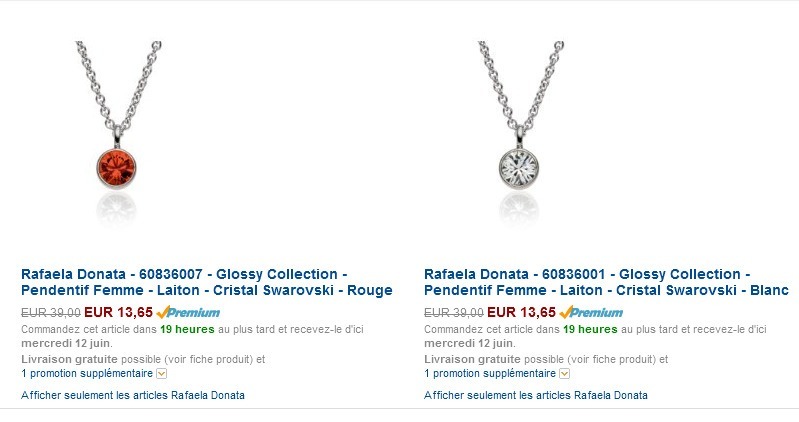Expand promotion arrow for the Blanc pendant
Screen dimensions: 799x422
(x=565, y=374)
